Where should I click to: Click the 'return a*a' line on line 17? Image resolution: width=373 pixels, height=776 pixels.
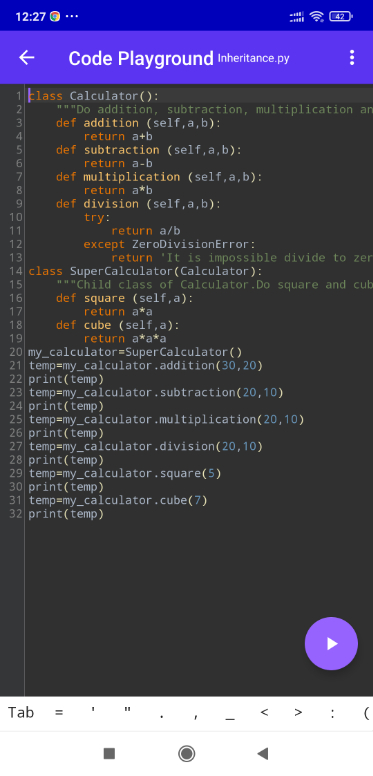coord(118,312)
